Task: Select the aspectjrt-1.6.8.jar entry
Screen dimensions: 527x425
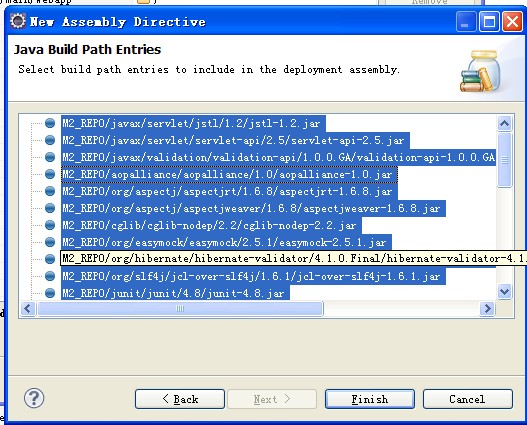Action: click(x=229, y=192)
